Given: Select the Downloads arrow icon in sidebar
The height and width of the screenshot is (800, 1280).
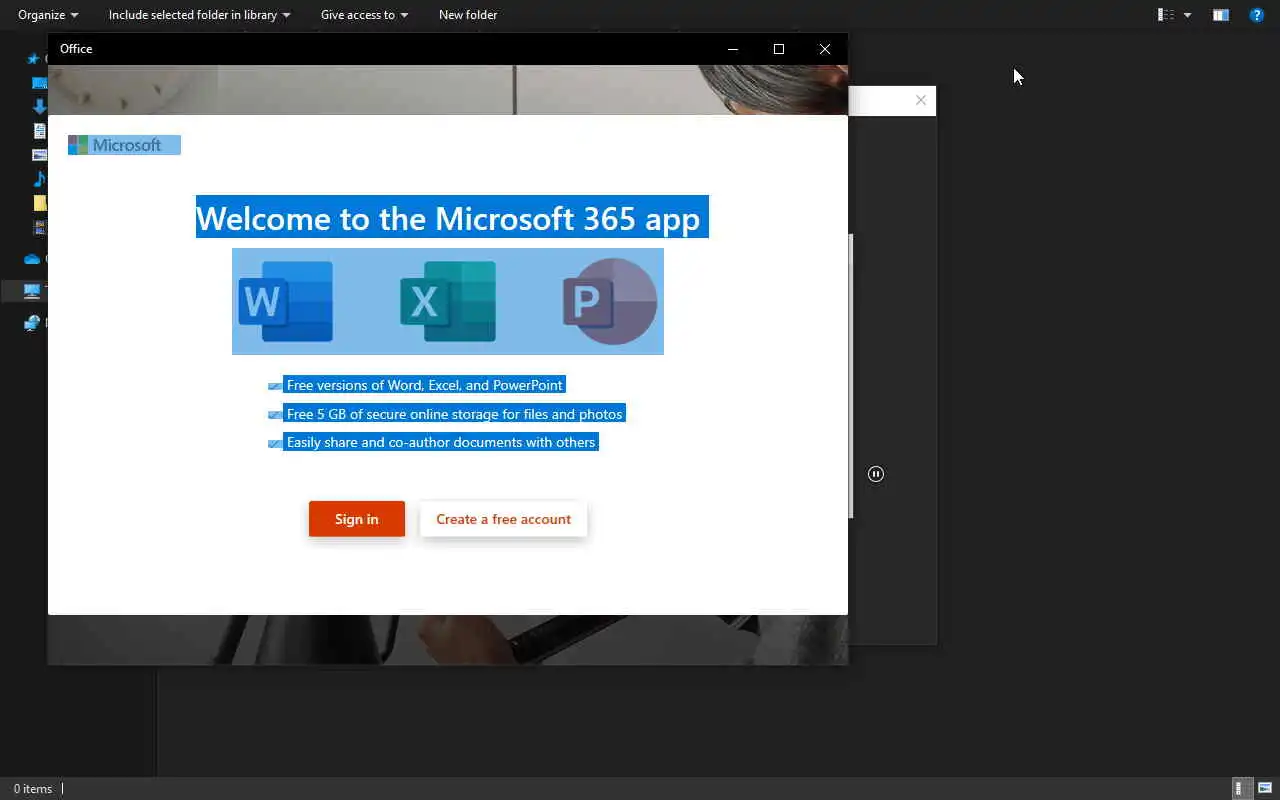Looking at the screenshot, I should (40, 106).
